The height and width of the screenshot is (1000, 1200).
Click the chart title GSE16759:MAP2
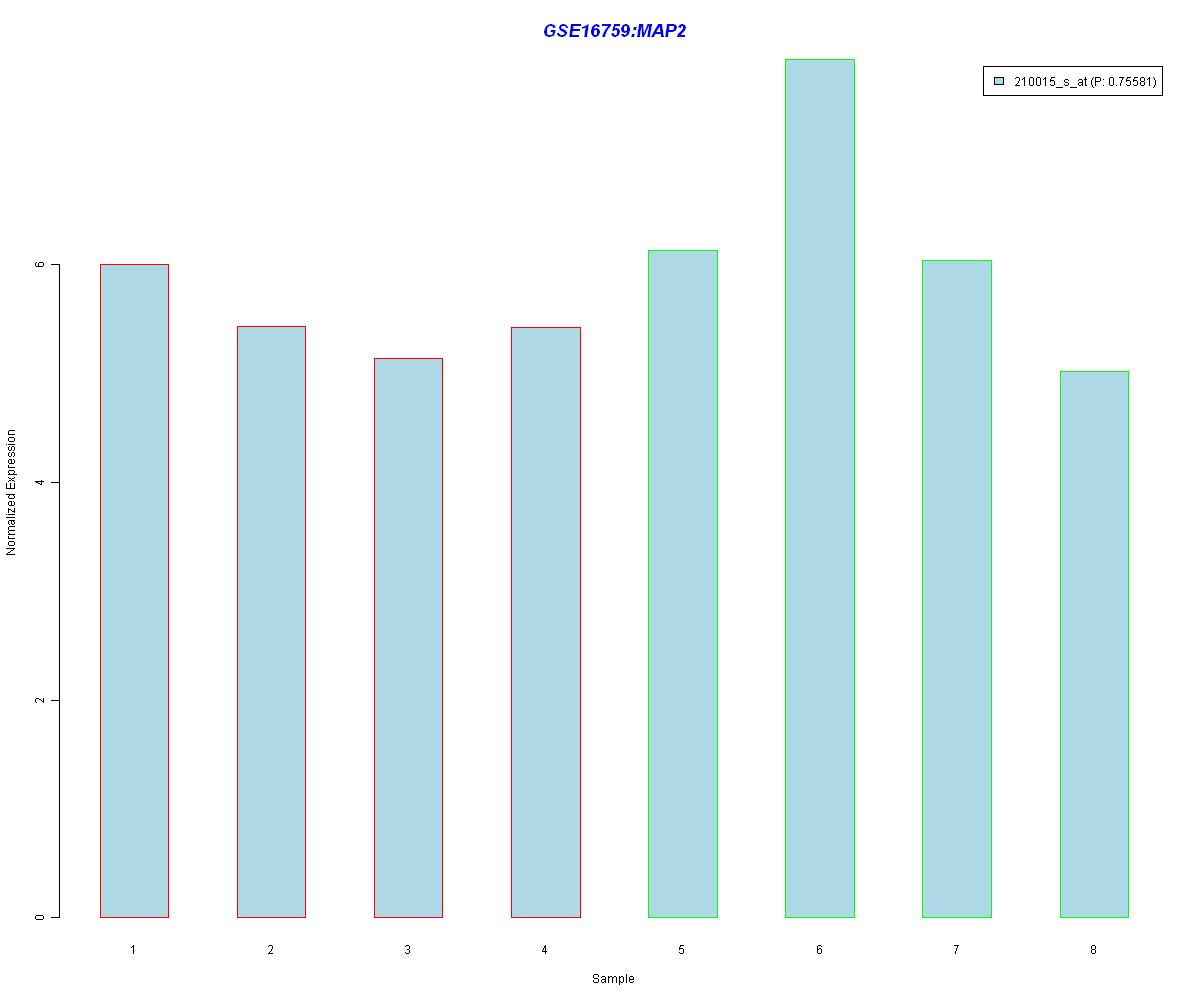tap(614, 31)
